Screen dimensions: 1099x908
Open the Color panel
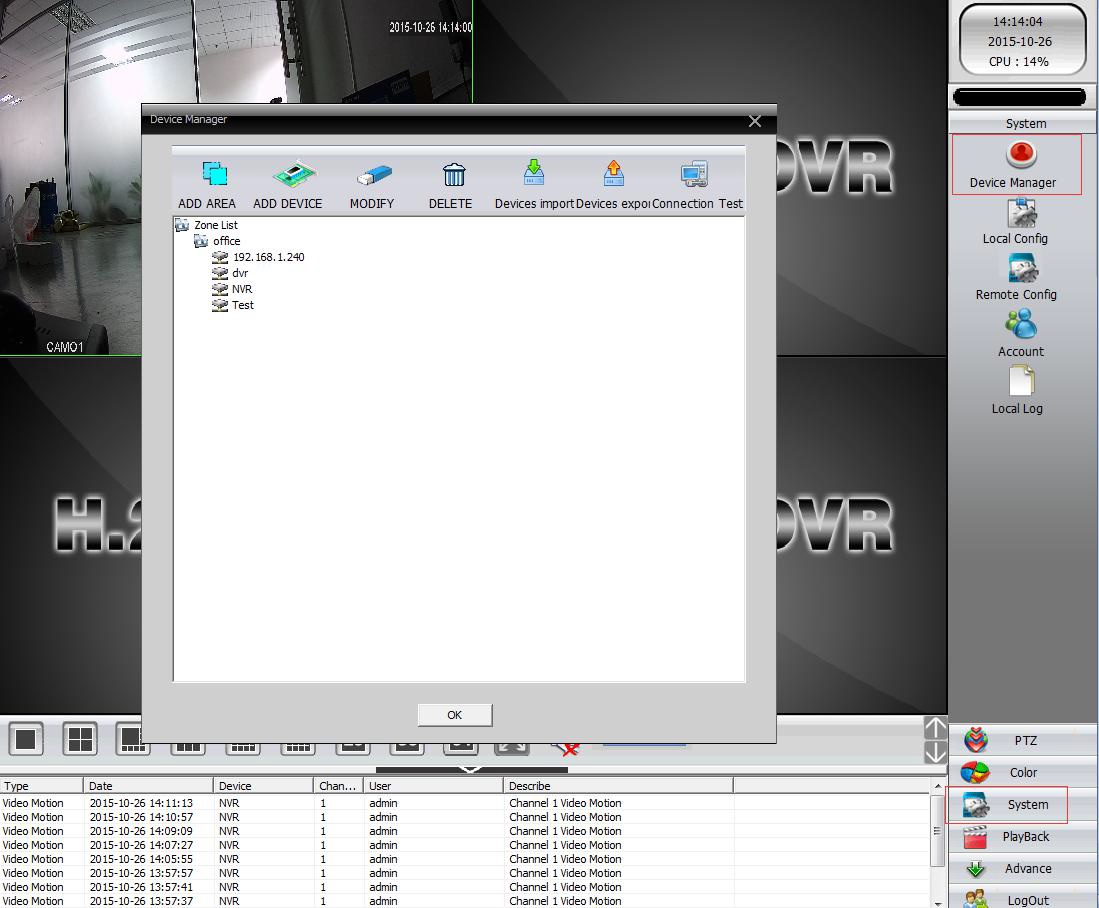(1023, 773)
